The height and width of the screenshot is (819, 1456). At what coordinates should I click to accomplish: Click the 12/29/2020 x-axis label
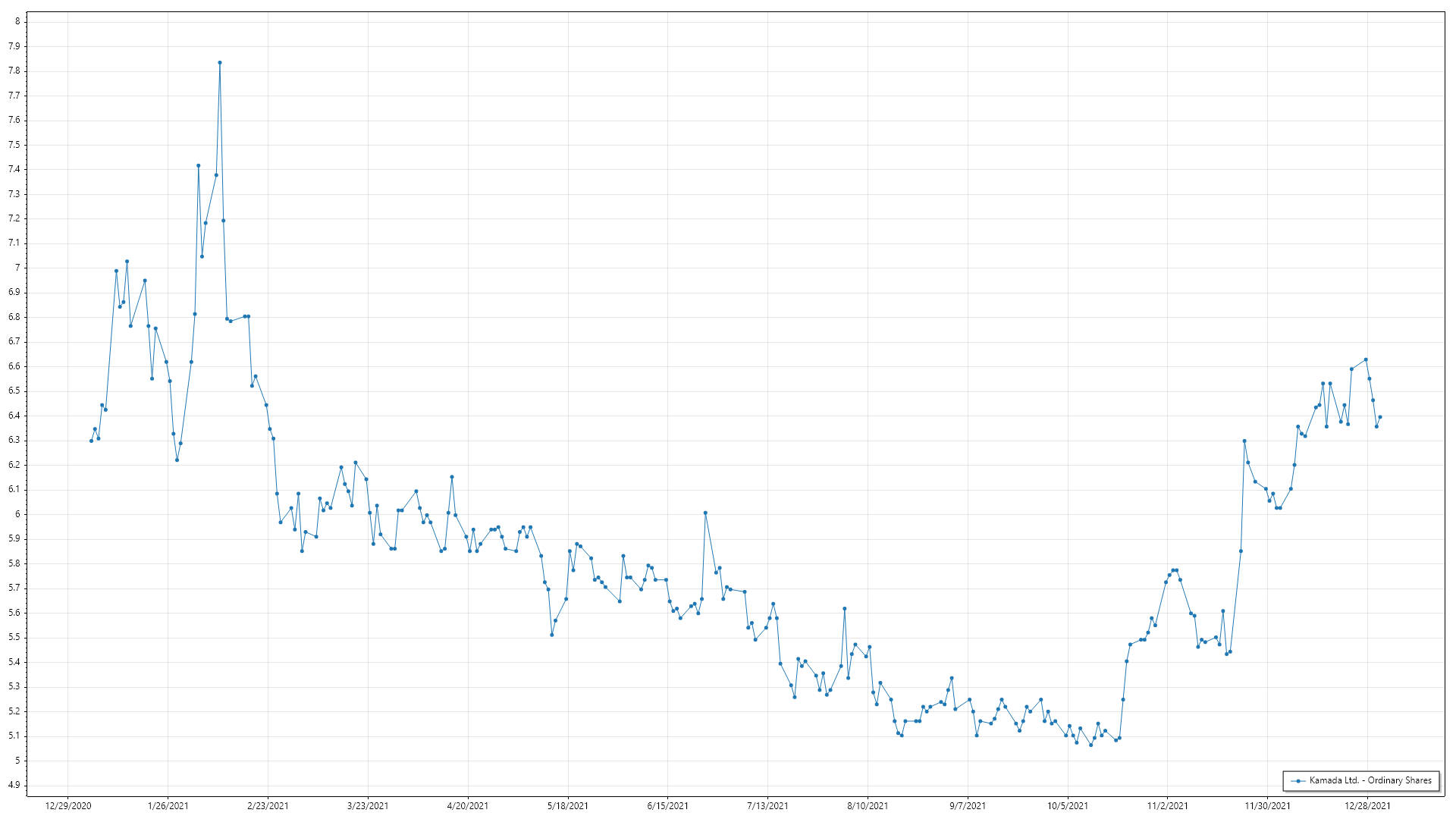click(x=68, y=805)
